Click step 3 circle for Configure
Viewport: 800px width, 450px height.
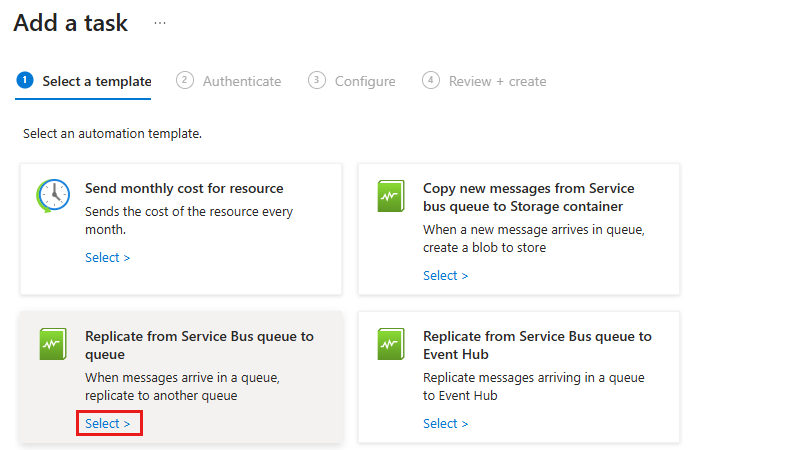[x=317, y=80]
